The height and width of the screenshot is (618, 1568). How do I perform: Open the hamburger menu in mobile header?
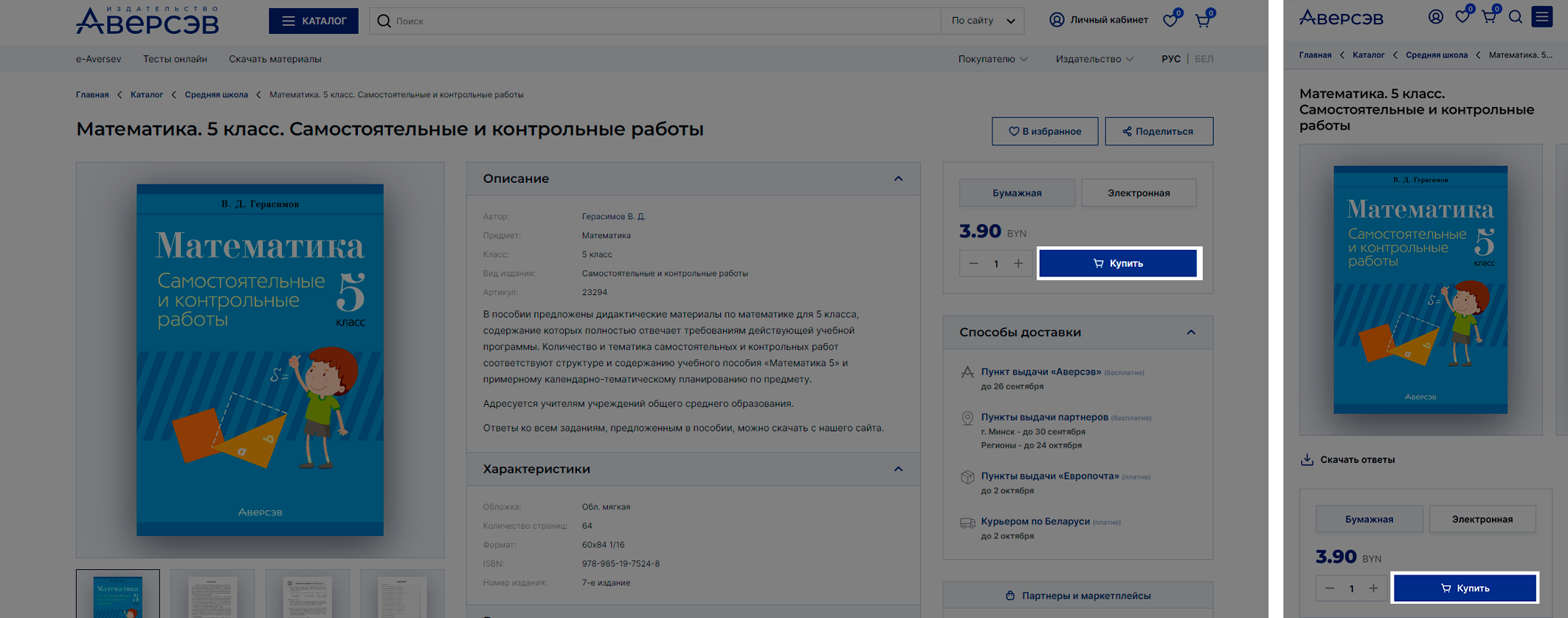click(x=1542, y=17)
